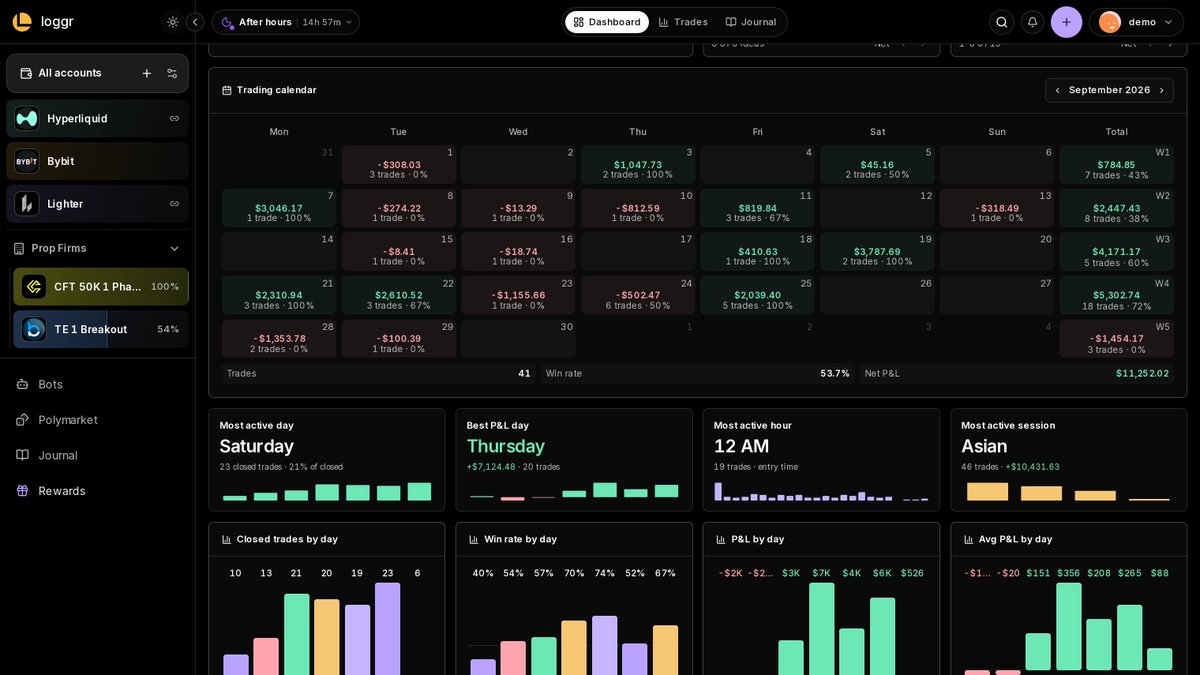Open the Most active session Asian card
Viewport: 1200px width, 675px height.
click(x=1068, y=460)
